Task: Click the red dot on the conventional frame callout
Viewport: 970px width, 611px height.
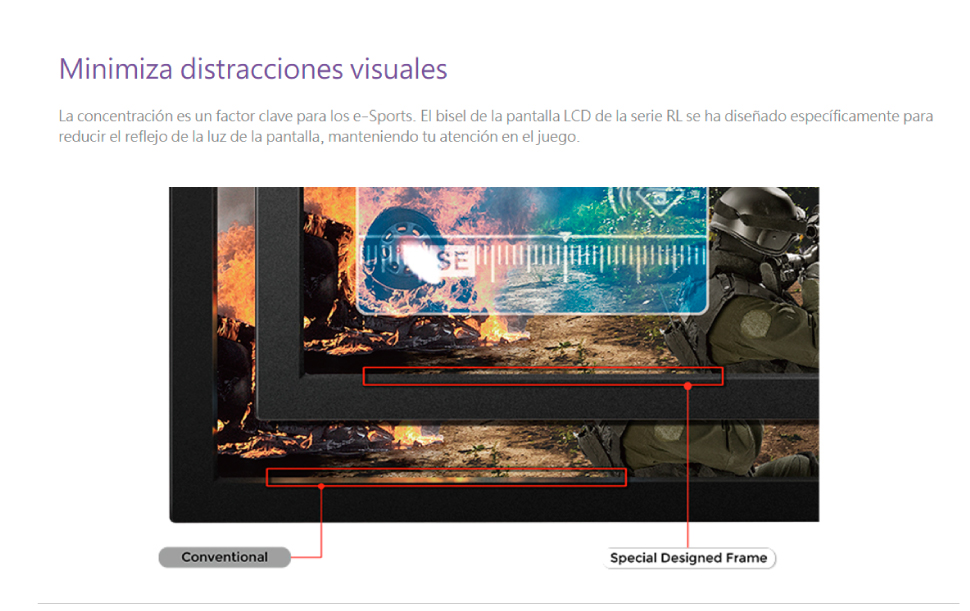Action: pyautogui.click(x=321, y=486)
